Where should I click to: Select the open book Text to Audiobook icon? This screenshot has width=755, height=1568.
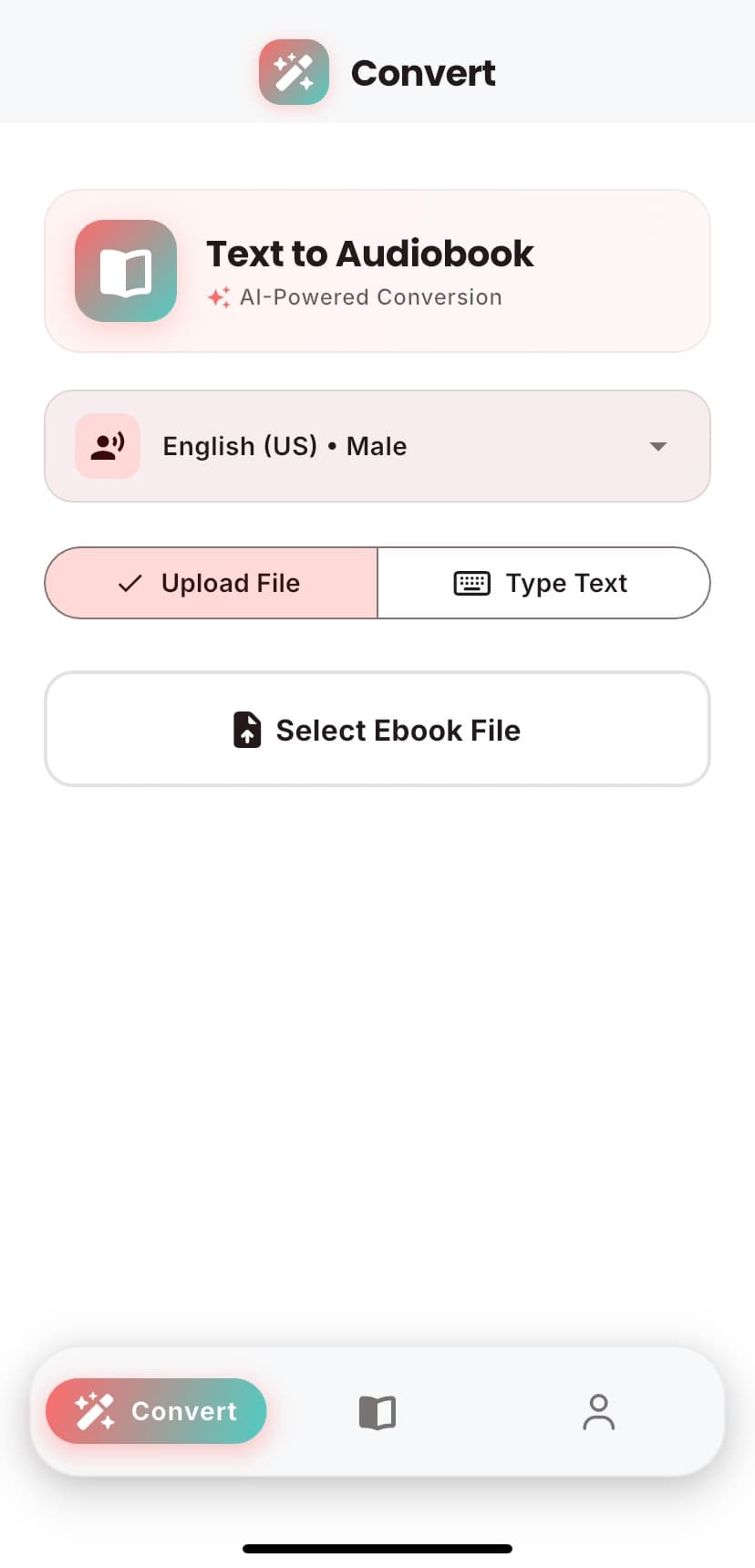126,271
